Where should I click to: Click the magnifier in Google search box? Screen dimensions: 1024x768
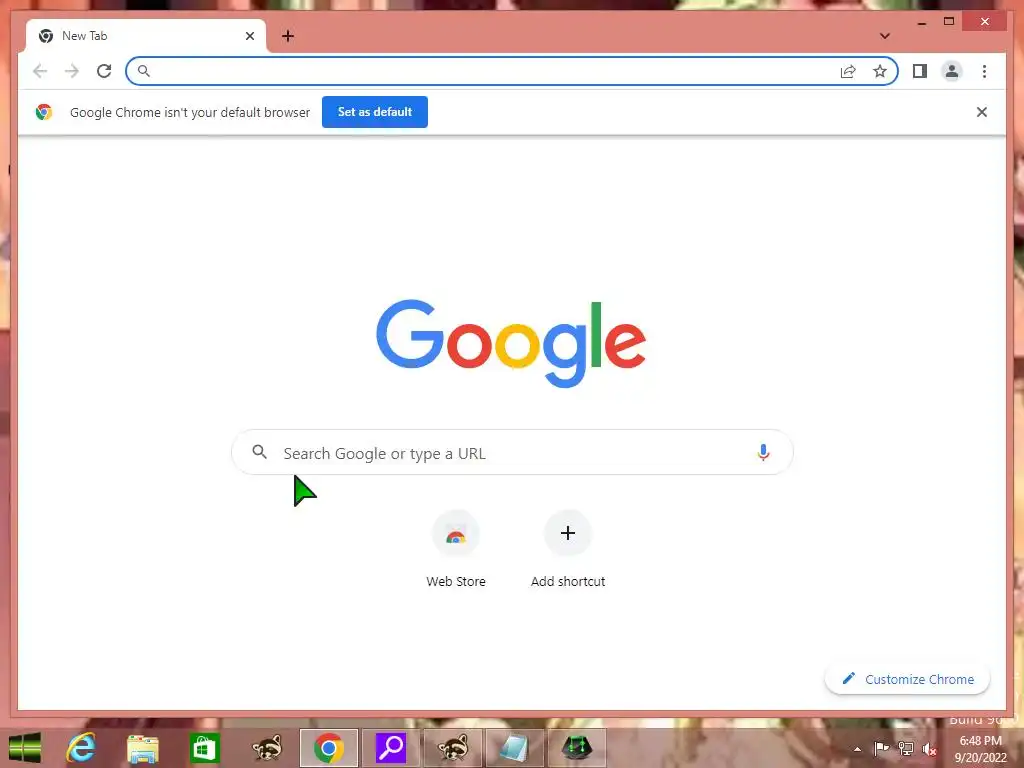259,451
